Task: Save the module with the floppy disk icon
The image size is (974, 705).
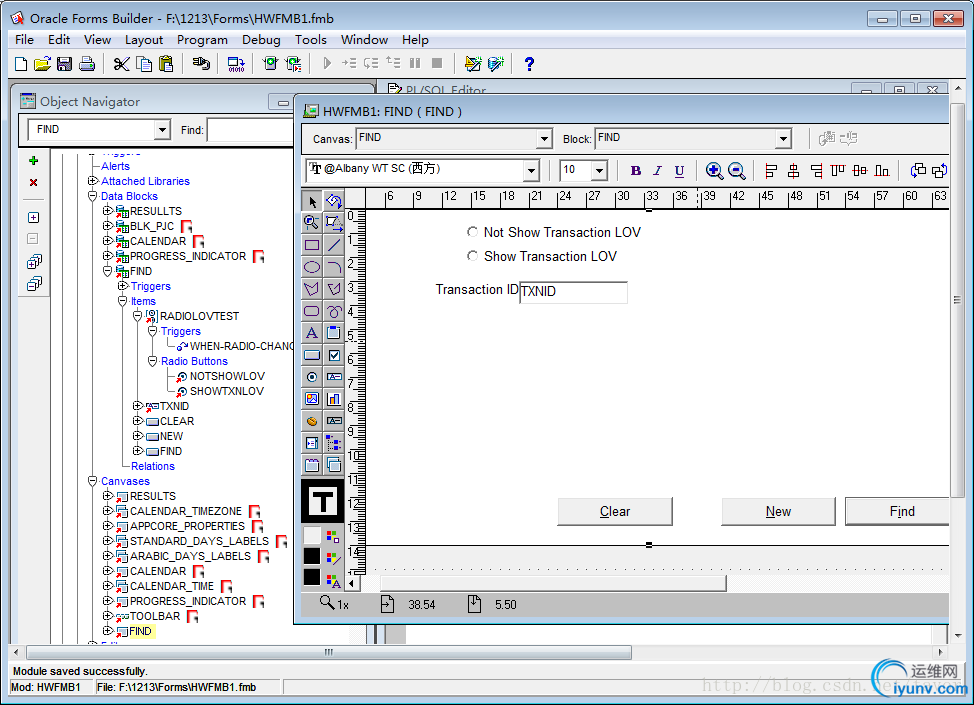Action: click(64, 64)
